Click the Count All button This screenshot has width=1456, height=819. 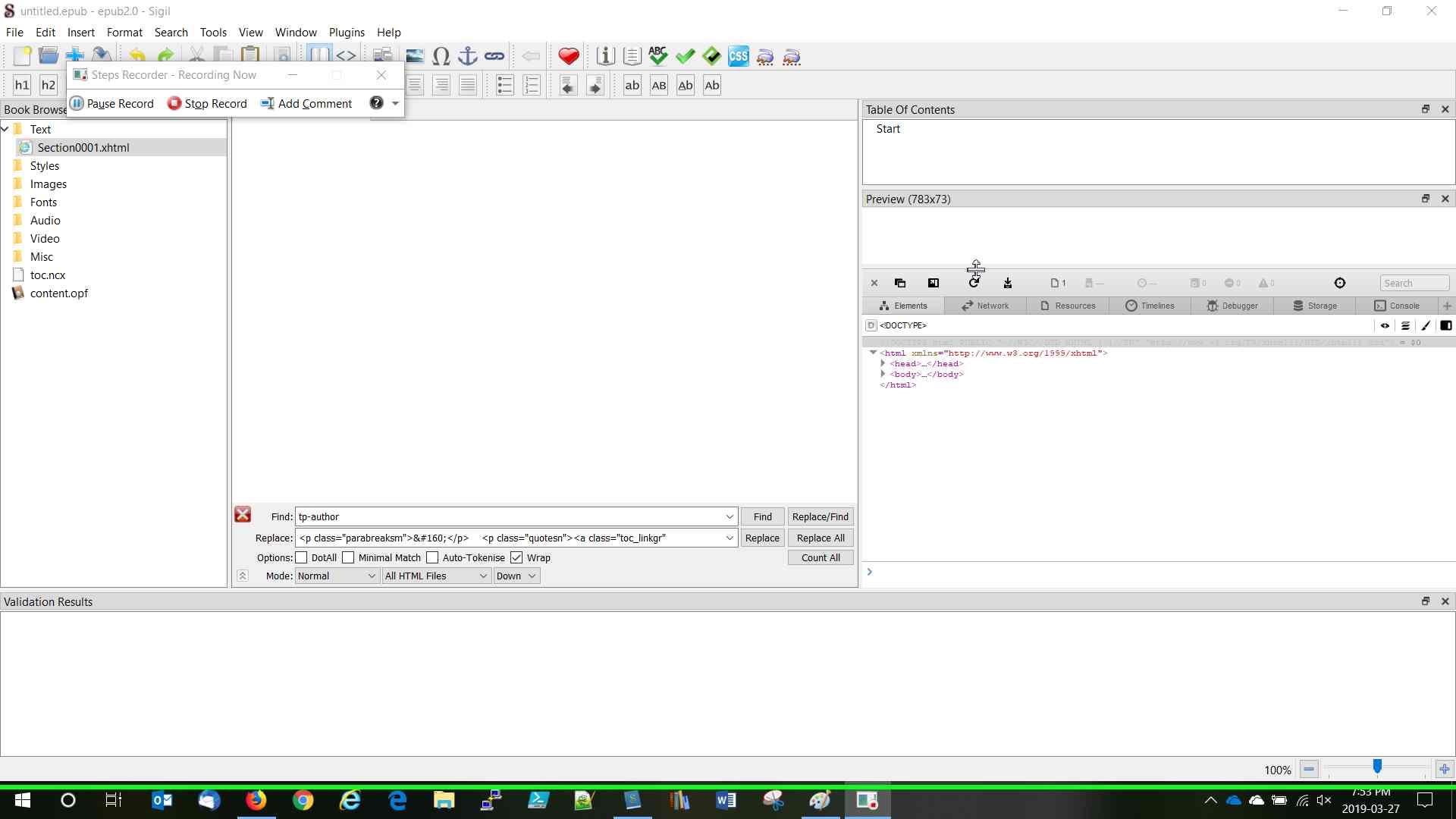[x=820, y=557]
